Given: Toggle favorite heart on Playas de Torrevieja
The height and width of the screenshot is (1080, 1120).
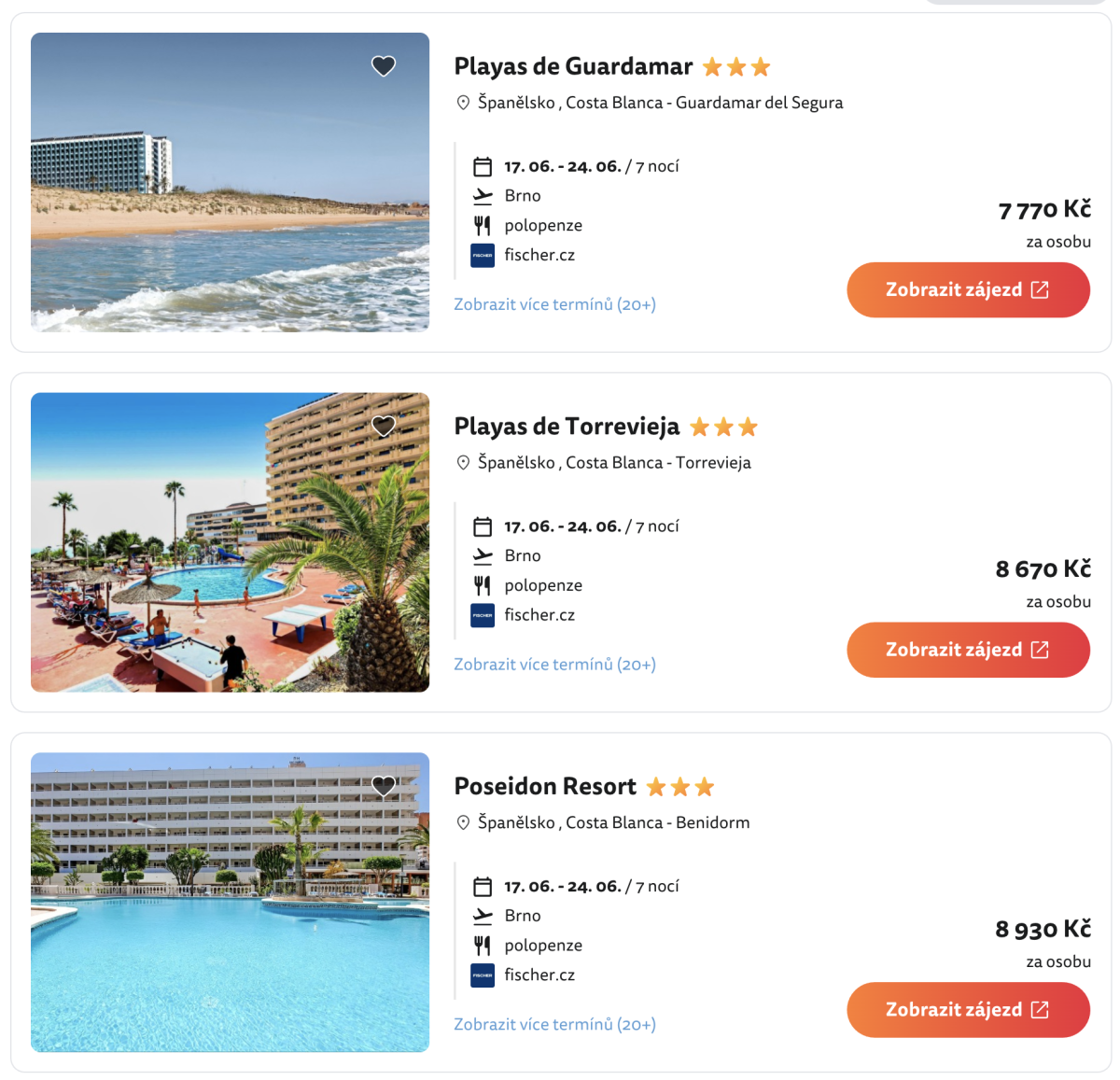Looking at the screenshot, I should 384,427.
